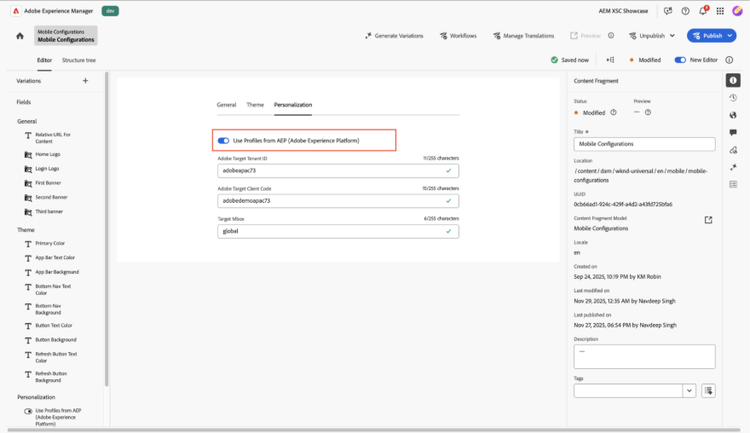
Task: Open Manage Translations
Action: (x=524, y=36)
